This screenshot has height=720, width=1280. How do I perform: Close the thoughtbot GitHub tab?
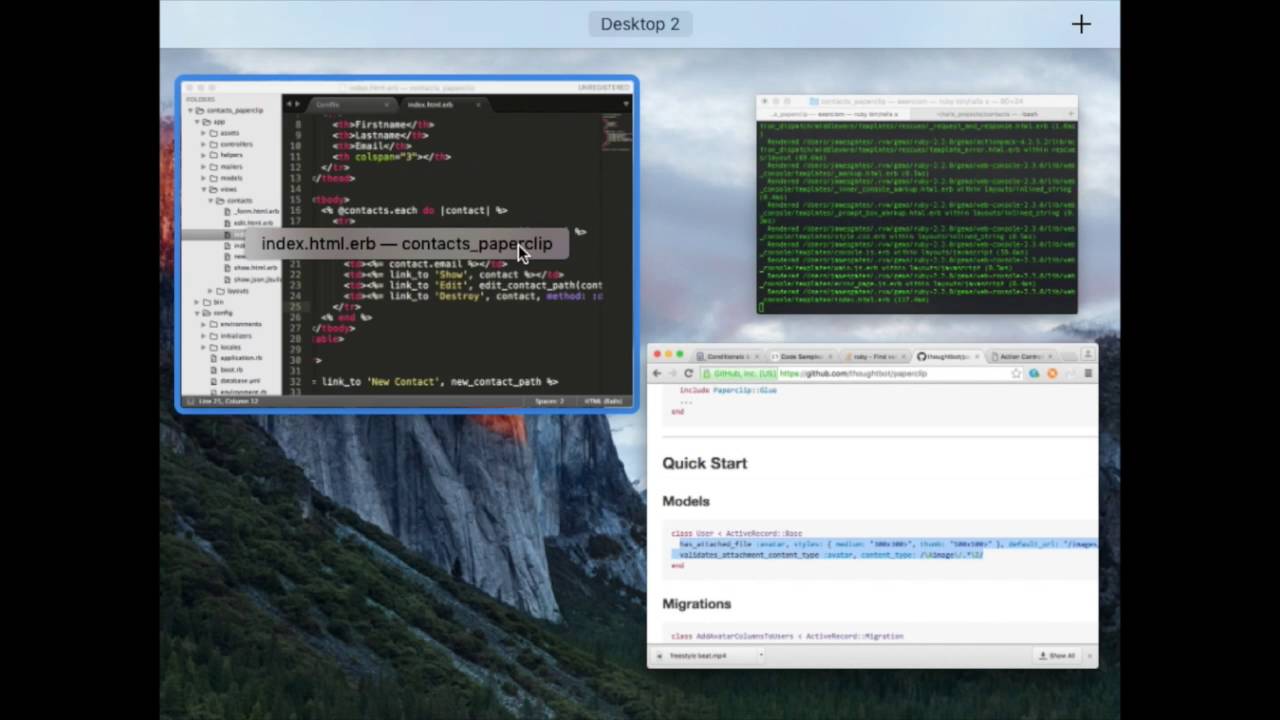click(977, 356)
